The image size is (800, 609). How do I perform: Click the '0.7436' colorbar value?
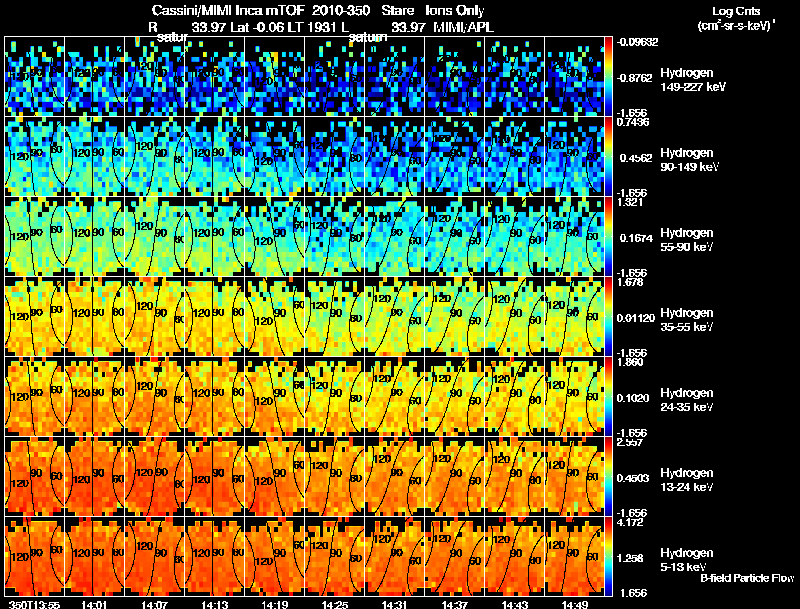[x=633, y=122]
